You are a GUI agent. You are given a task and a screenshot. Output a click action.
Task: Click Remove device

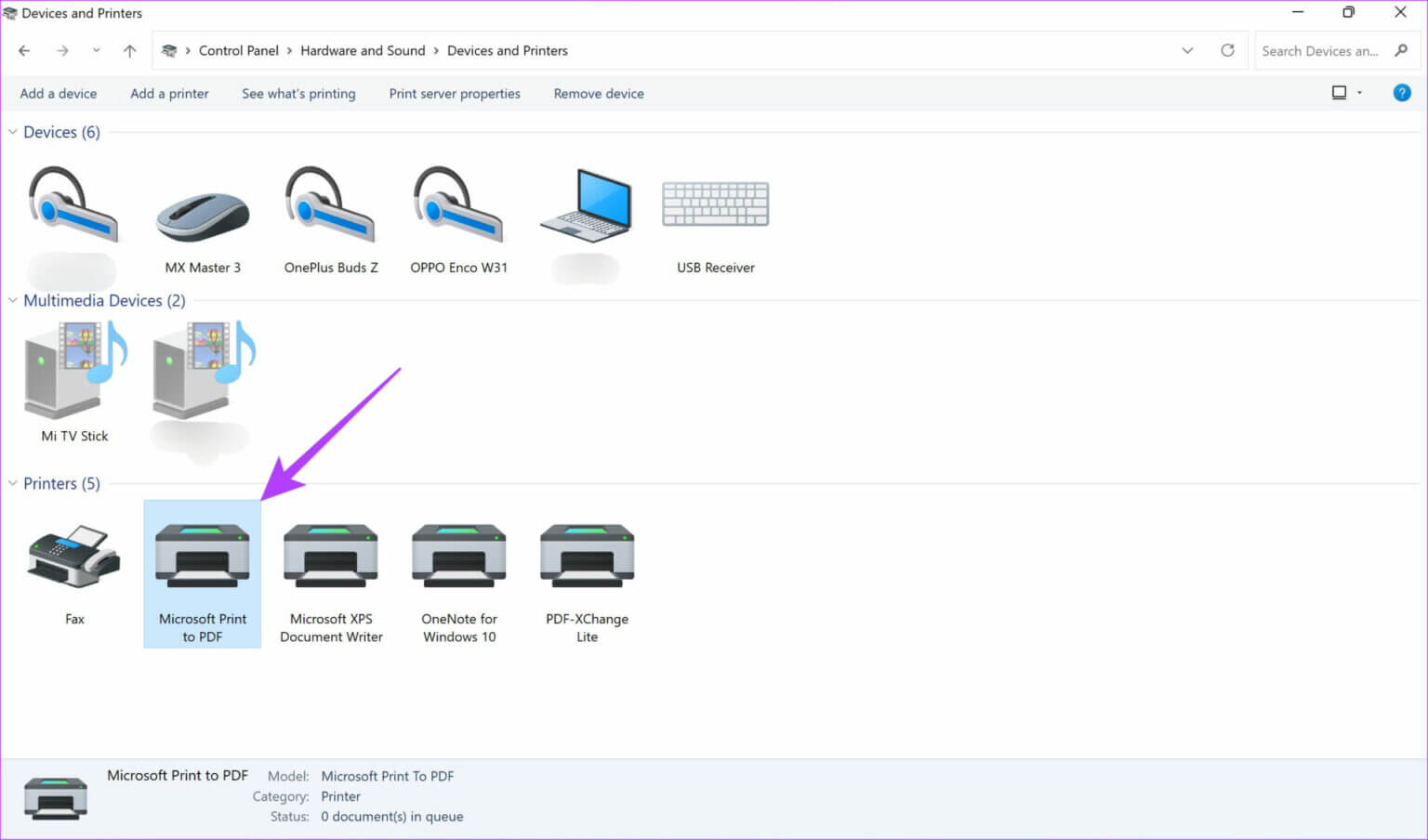point(599,93)
